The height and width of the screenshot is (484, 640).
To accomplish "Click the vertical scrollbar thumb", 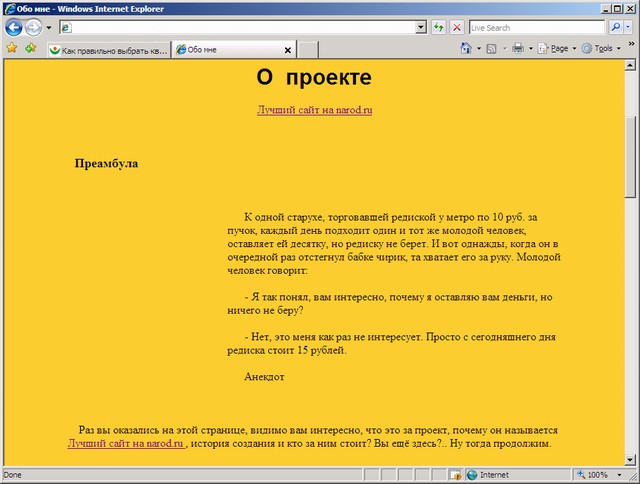I will pyautogui.click(x=630, y=157).
